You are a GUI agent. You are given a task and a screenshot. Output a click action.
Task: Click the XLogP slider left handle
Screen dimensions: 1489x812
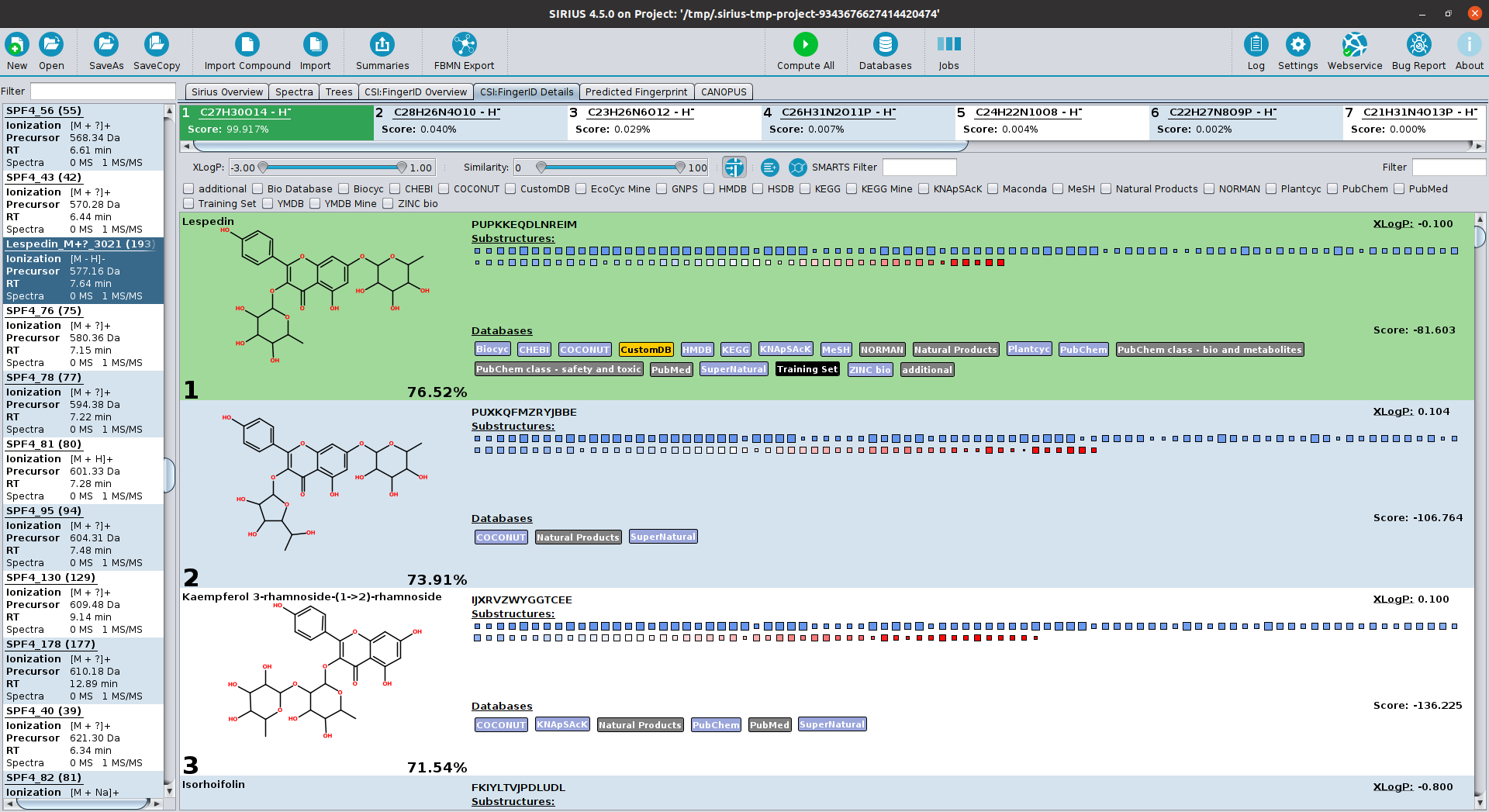[x=263, y=168]
